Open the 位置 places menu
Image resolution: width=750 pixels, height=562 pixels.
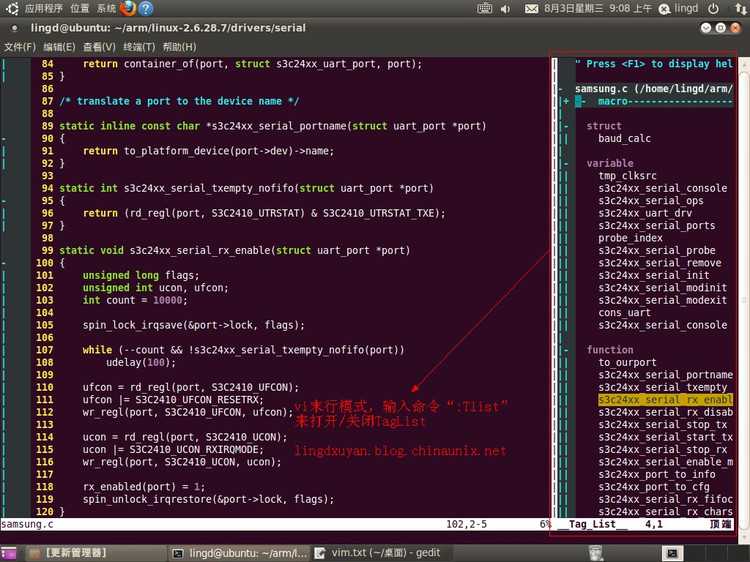tap(79, 8)
